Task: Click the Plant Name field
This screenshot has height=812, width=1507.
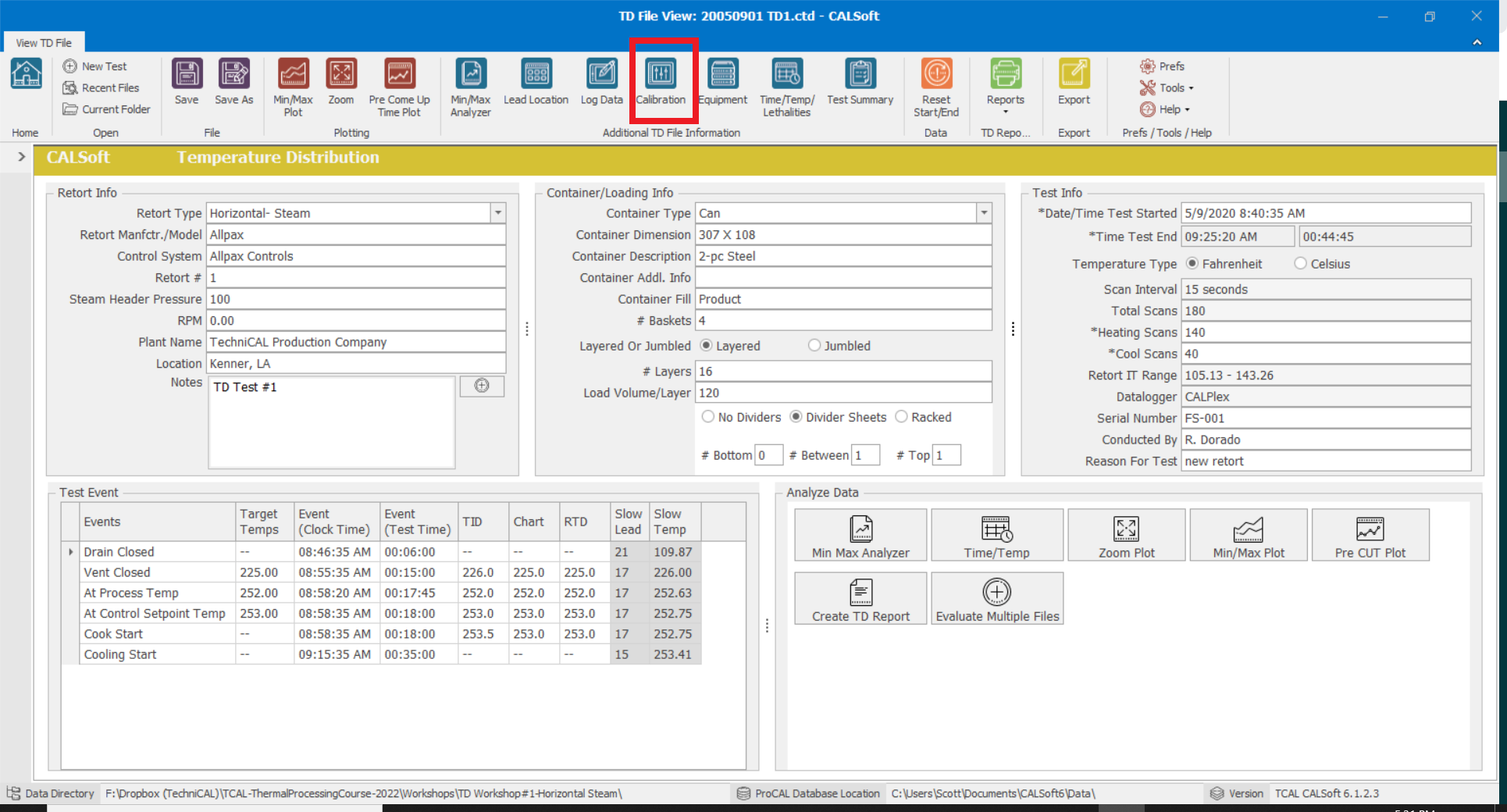Action: point(356,342)
